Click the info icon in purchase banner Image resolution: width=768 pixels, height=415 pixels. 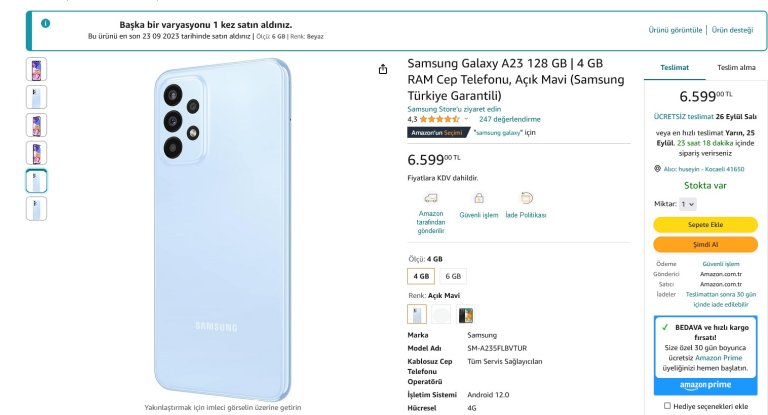tap(46, 23)
